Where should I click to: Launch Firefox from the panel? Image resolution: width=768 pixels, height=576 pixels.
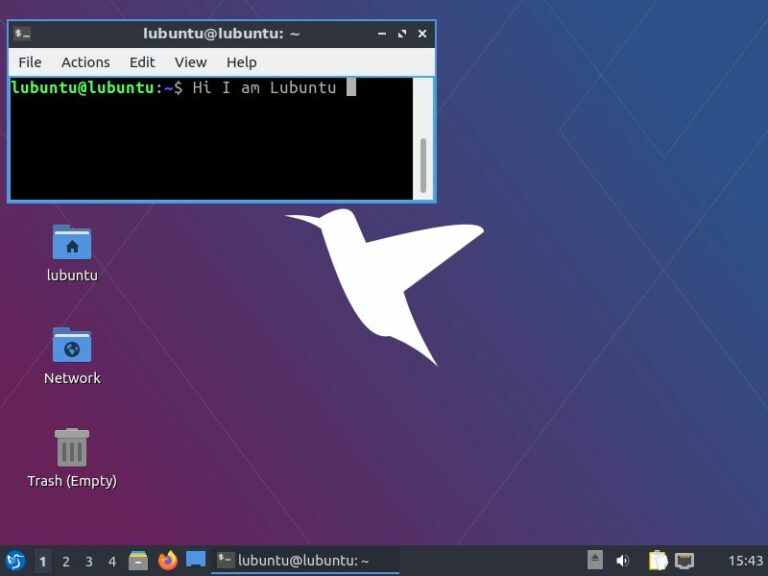coord(168,561)
